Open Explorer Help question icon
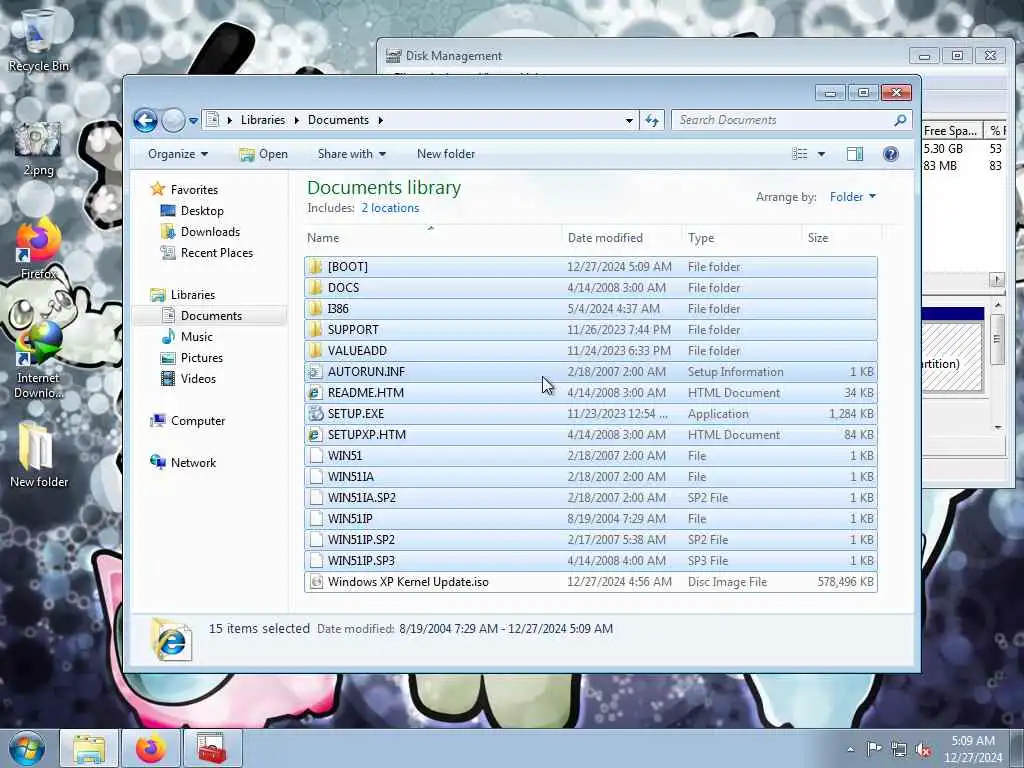 [x=891, y=154]
